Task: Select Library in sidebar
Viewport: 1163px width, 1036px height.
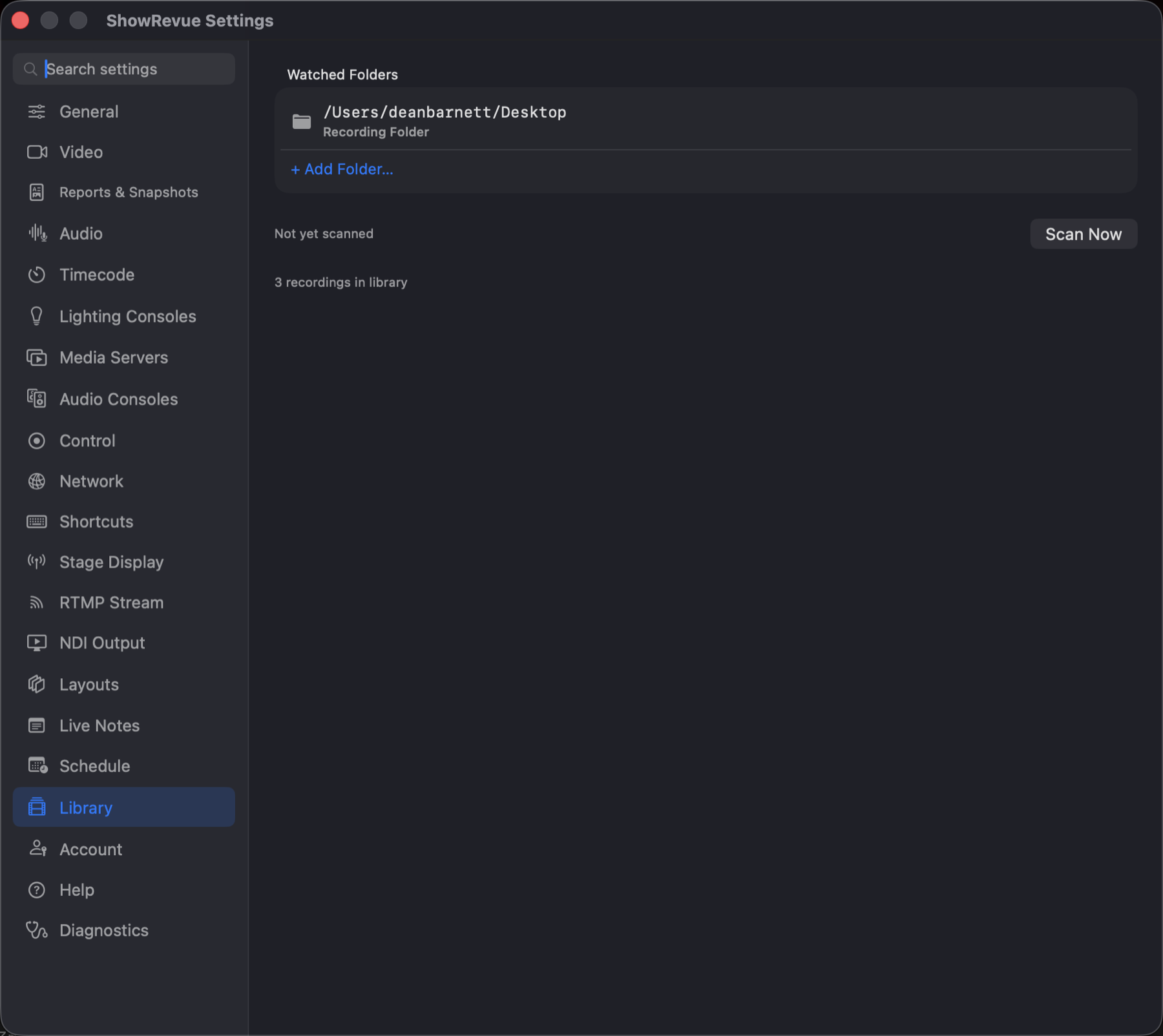Action: 123,807
